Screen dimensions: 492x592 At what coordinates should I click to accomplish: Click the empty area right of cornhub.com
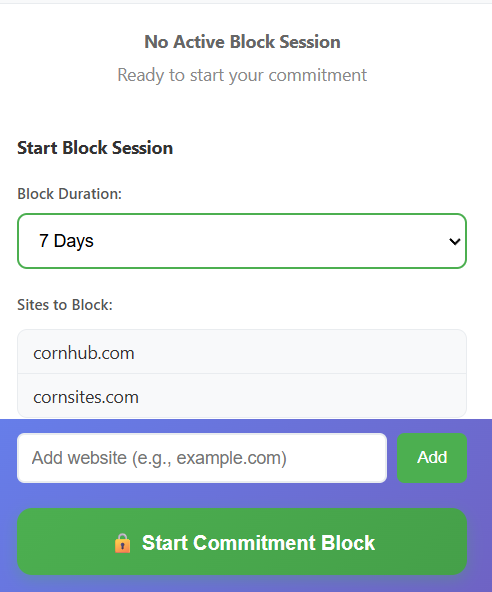click(x=298, y=352)
